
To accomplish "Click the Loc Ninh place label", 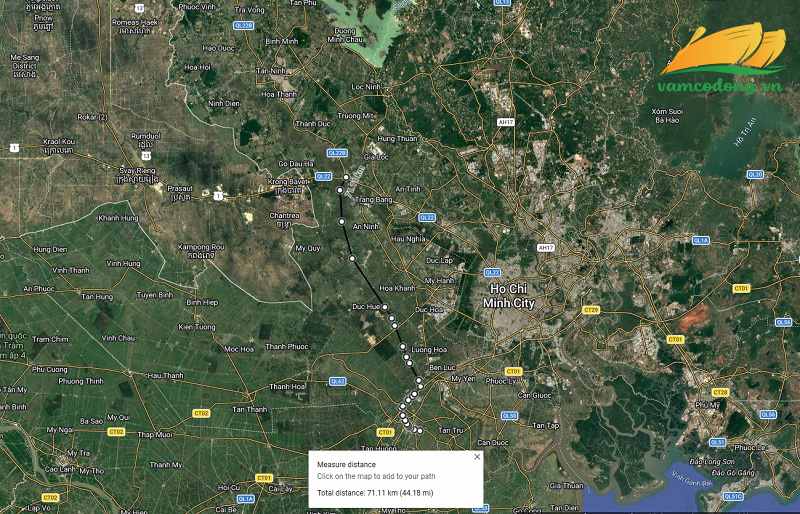I will 366,87.
